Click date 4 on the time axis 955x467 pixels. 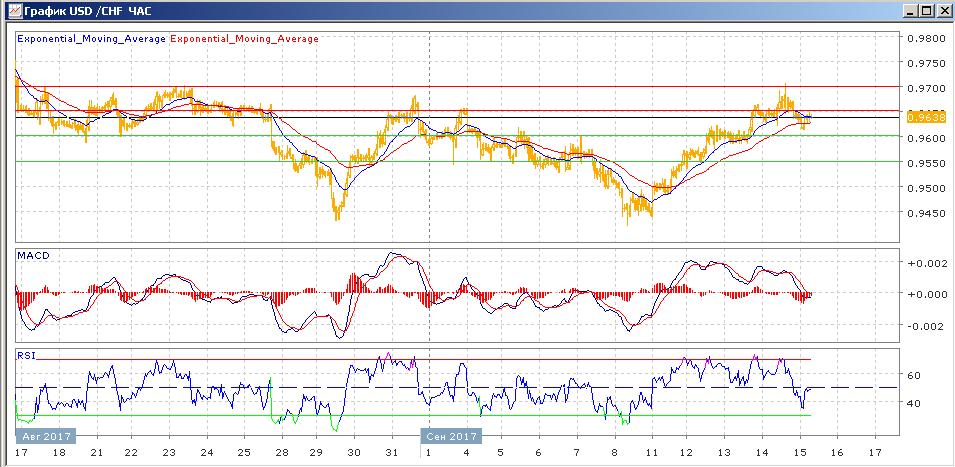pos(465,453)
